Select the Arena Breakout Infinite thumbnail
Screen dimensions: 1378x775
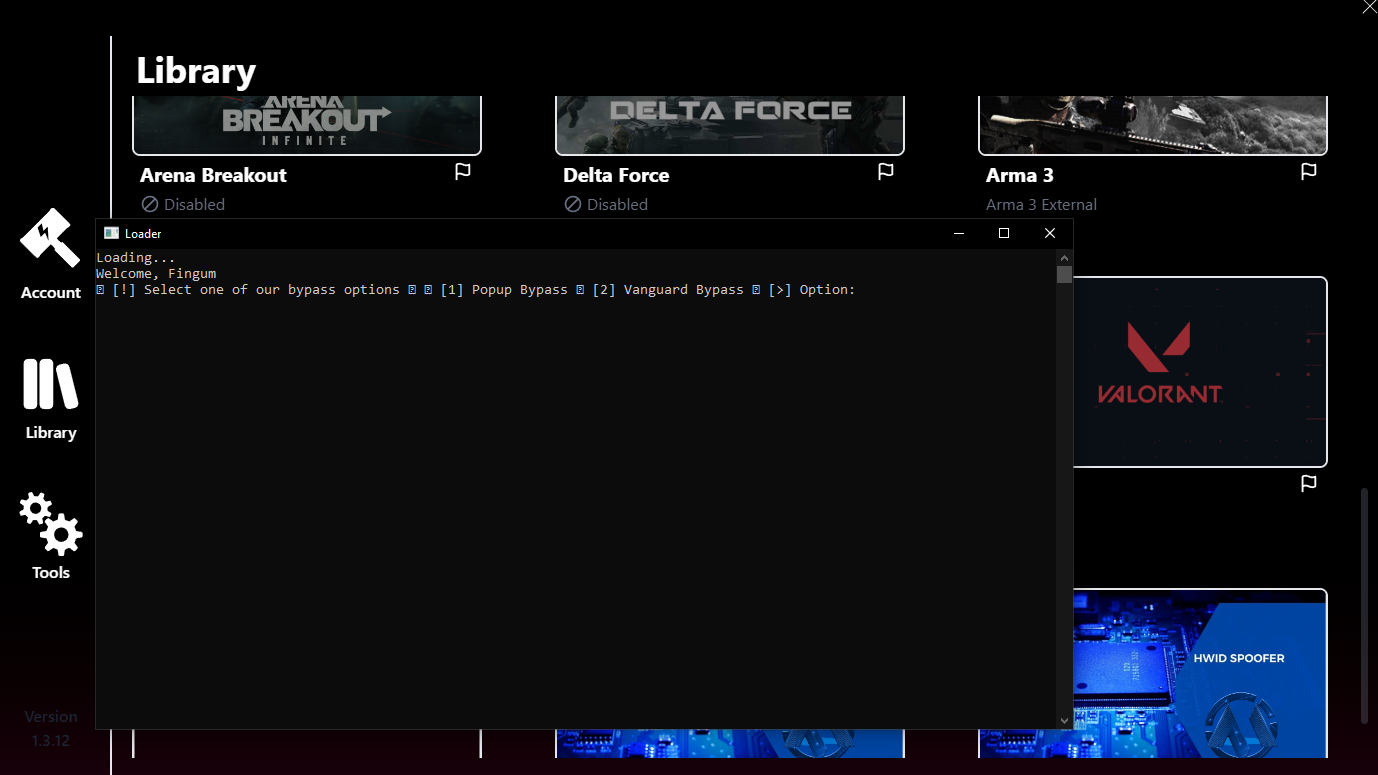pyautogui.click(x=307, y=125)
